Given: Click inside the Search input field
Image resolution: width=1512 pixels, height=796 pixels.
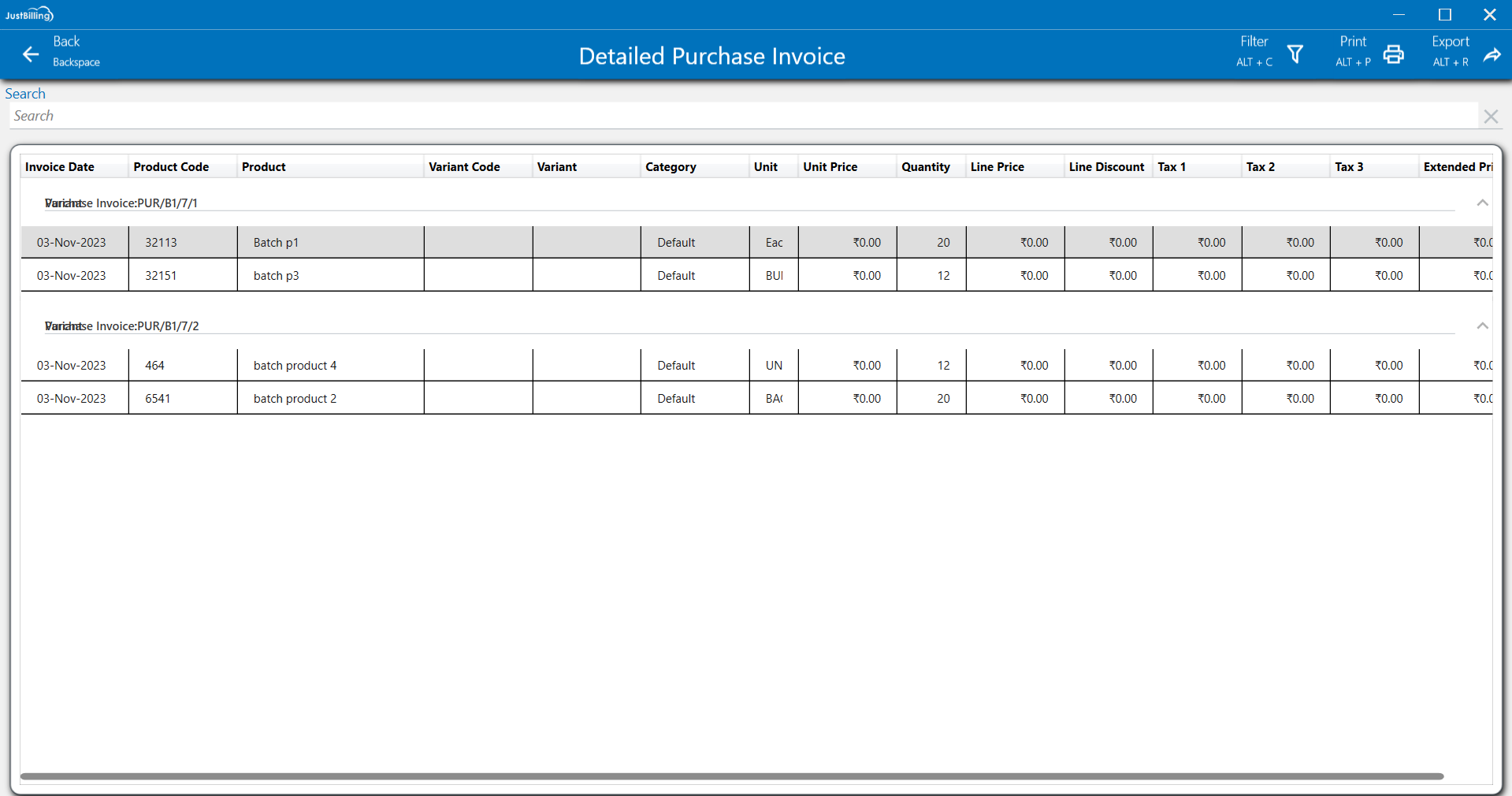Looking at the screenshot, I should pos(741,116).
